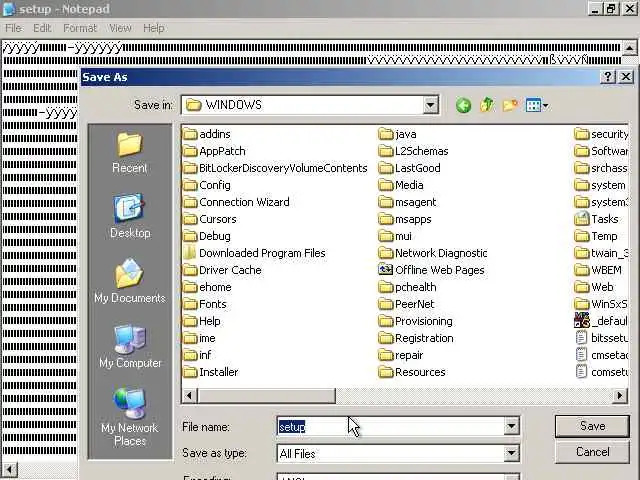Image resolution: width=640 pixels, height=480 pixels.
Task: Select the Debug folder
Action: pos(207,236)
